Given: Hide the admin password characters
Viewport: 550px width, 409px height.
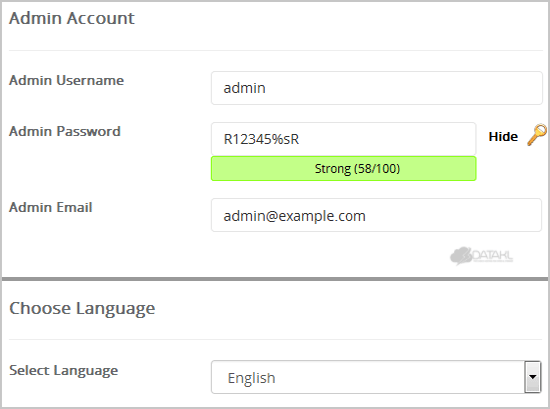Looking at the screenshot, I should (x=503, y=136).
